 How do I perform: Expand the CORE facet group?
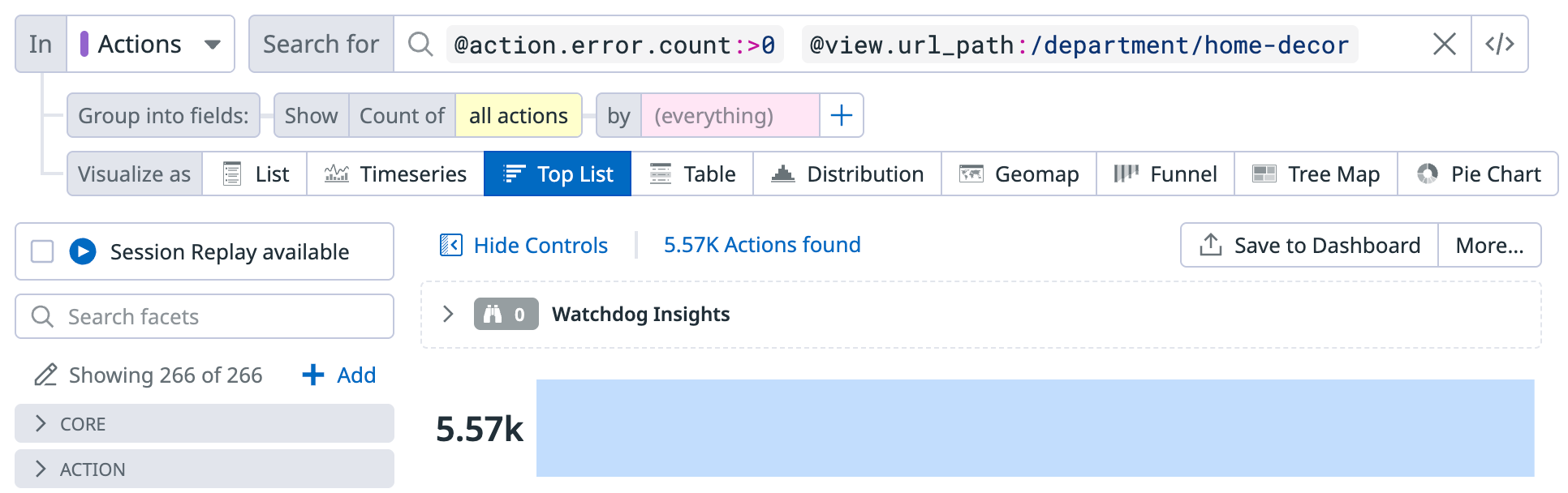205,423
